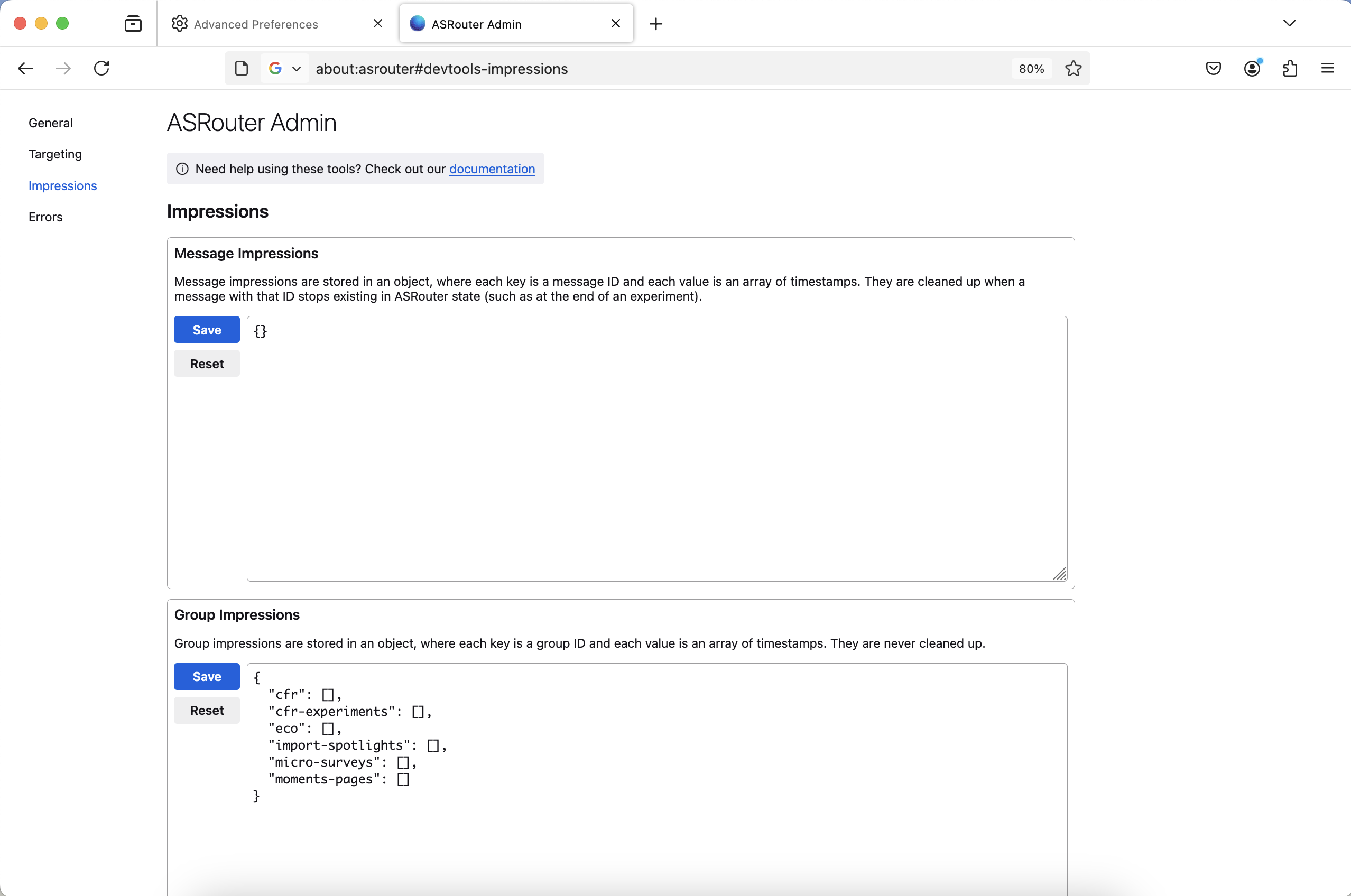The image size is (1351, 896).
Task: Save the Message Impressions changes
Action: pyautogui.click(x=206, y=329)
